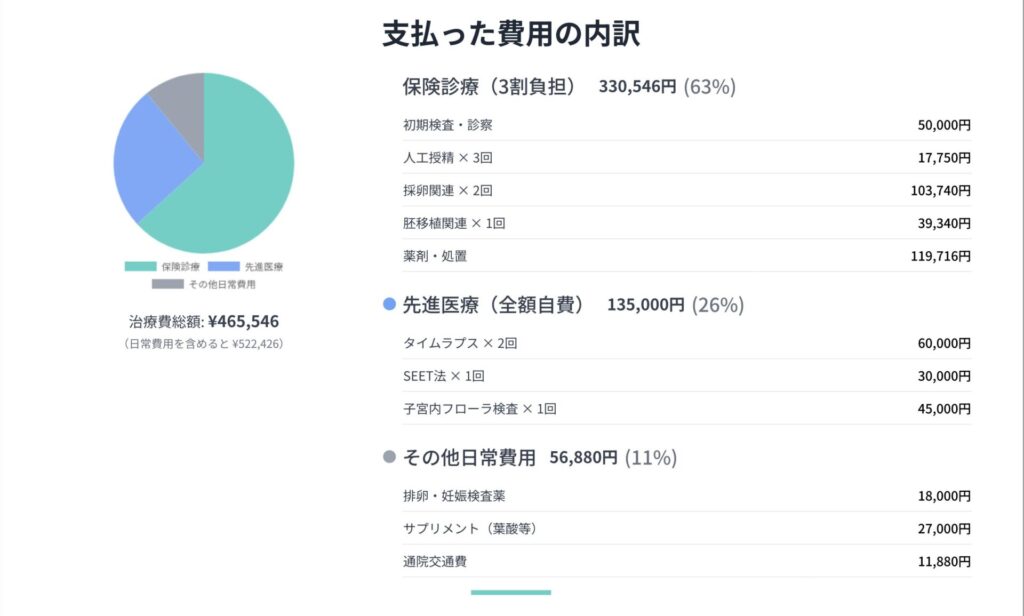
Task: Click the その他日常費用 legend label text
Action: pos(222,284)
